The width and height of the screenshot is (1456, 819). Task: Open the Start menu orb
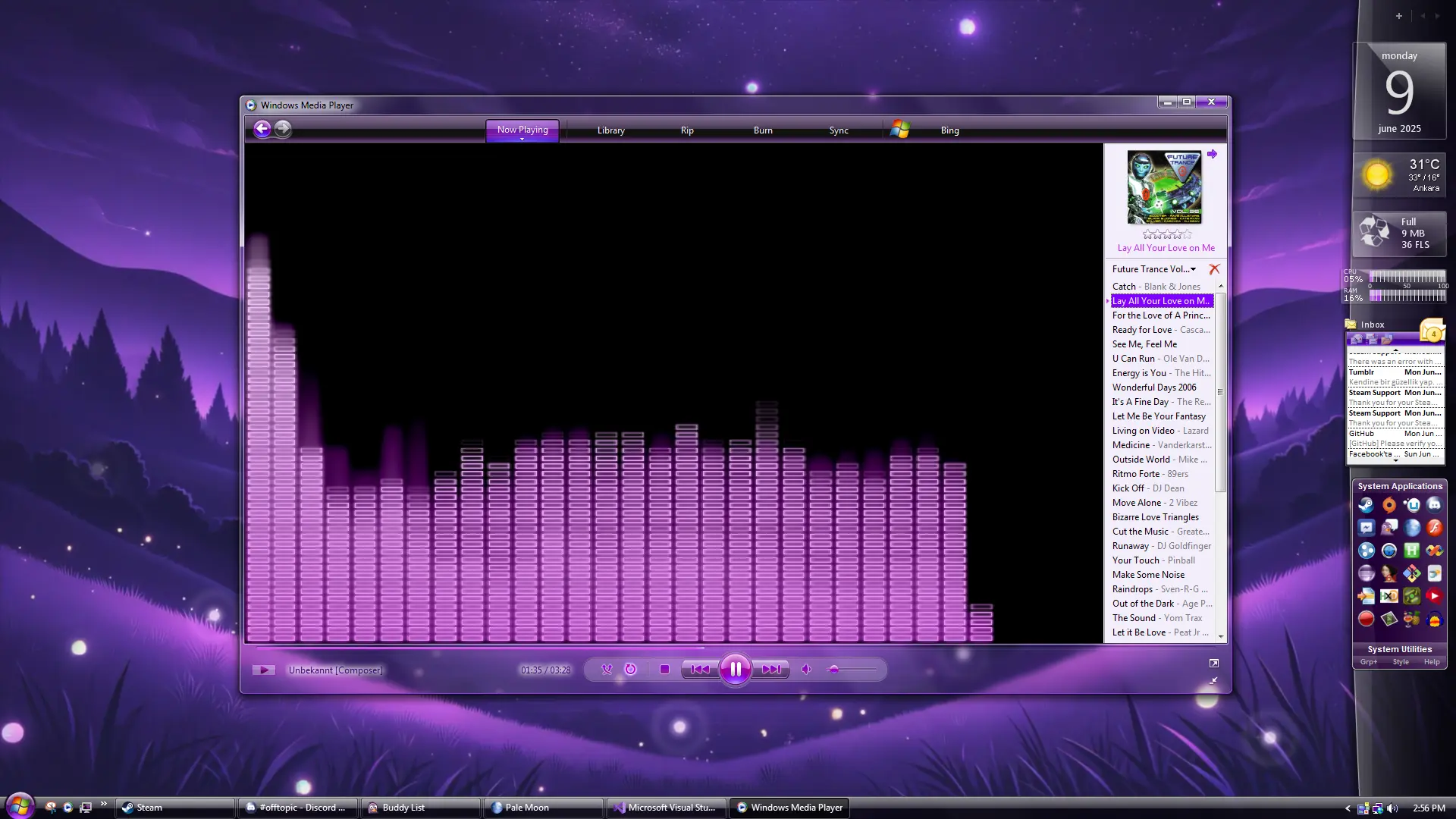tap(20, 805)
